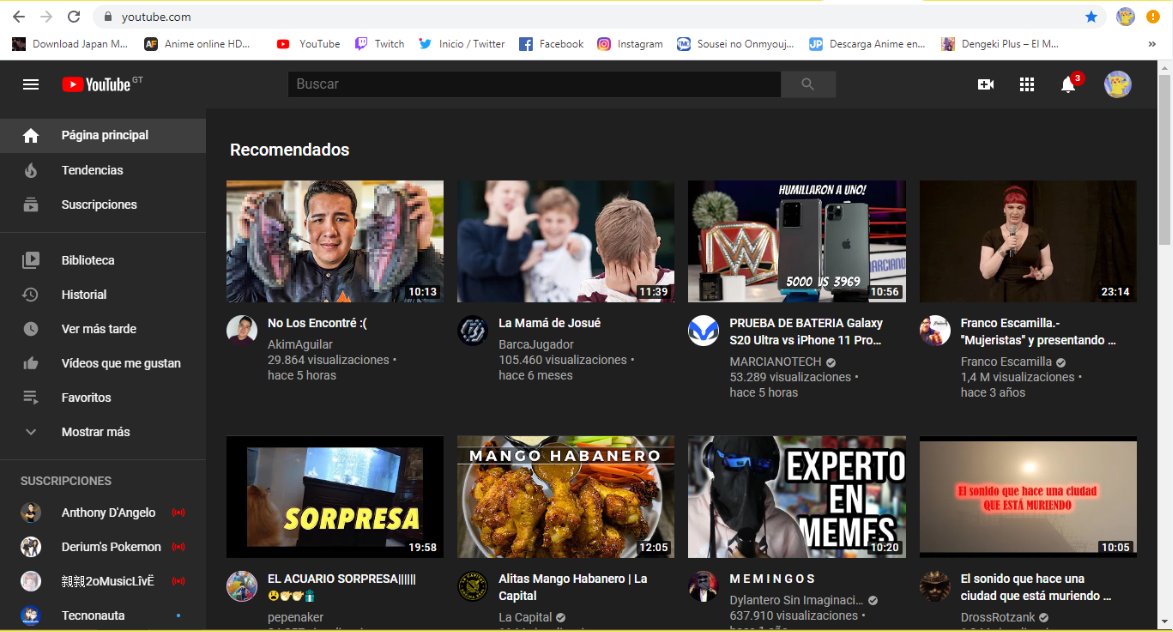Screen dimensions: 1173x632
Task: Open the Franco Escamilla channel avatar
Action: [934, 330]
